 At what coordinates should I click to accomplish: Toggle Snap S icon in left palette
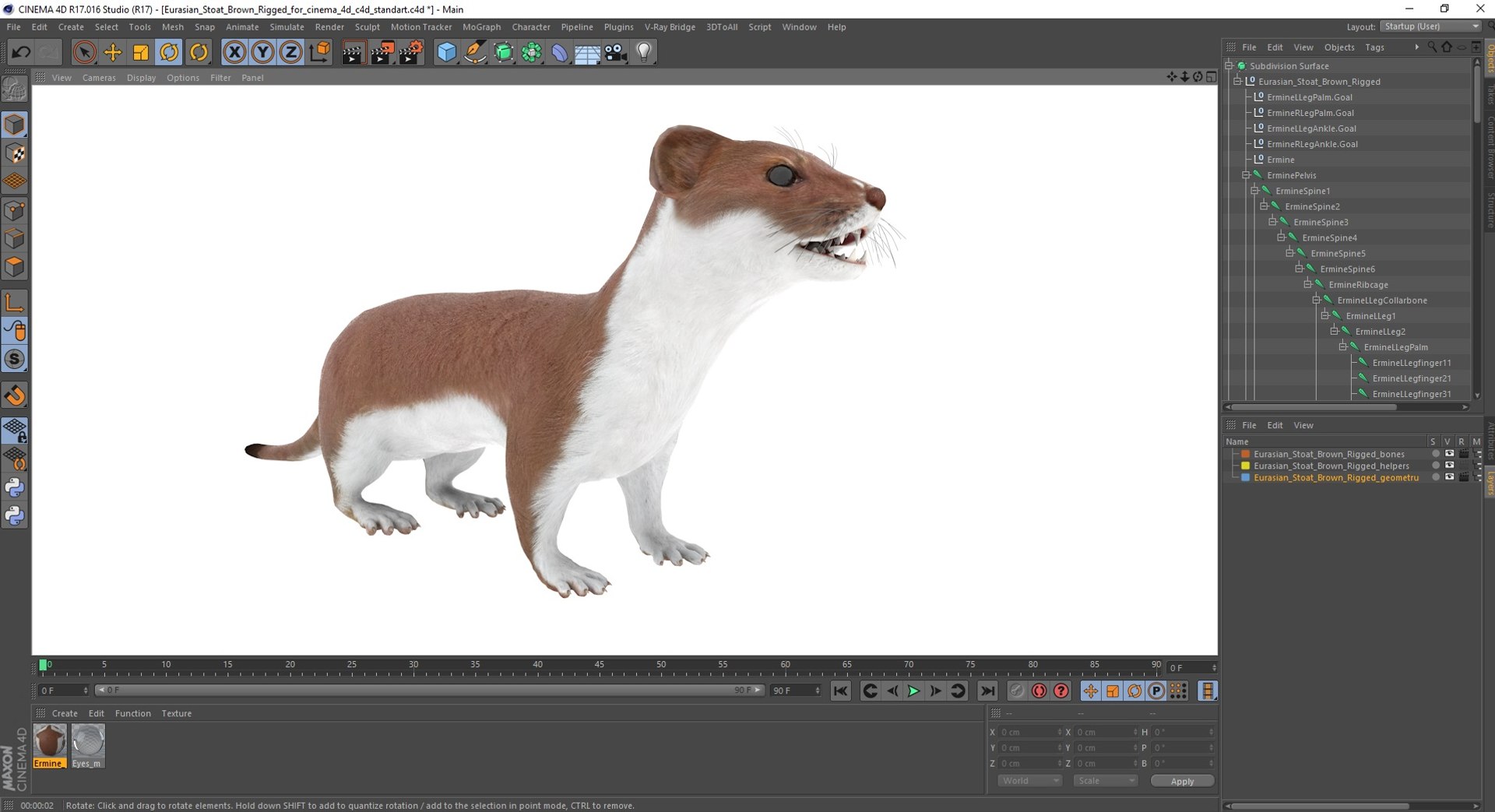(x=15, y=359)
